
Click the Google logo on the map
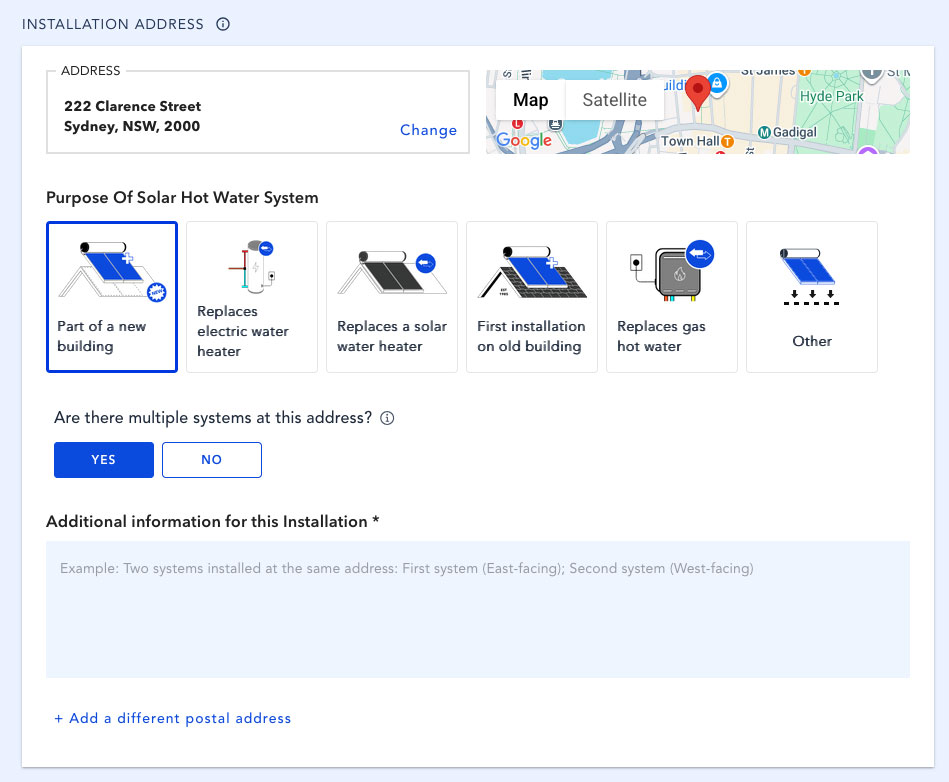524,141
